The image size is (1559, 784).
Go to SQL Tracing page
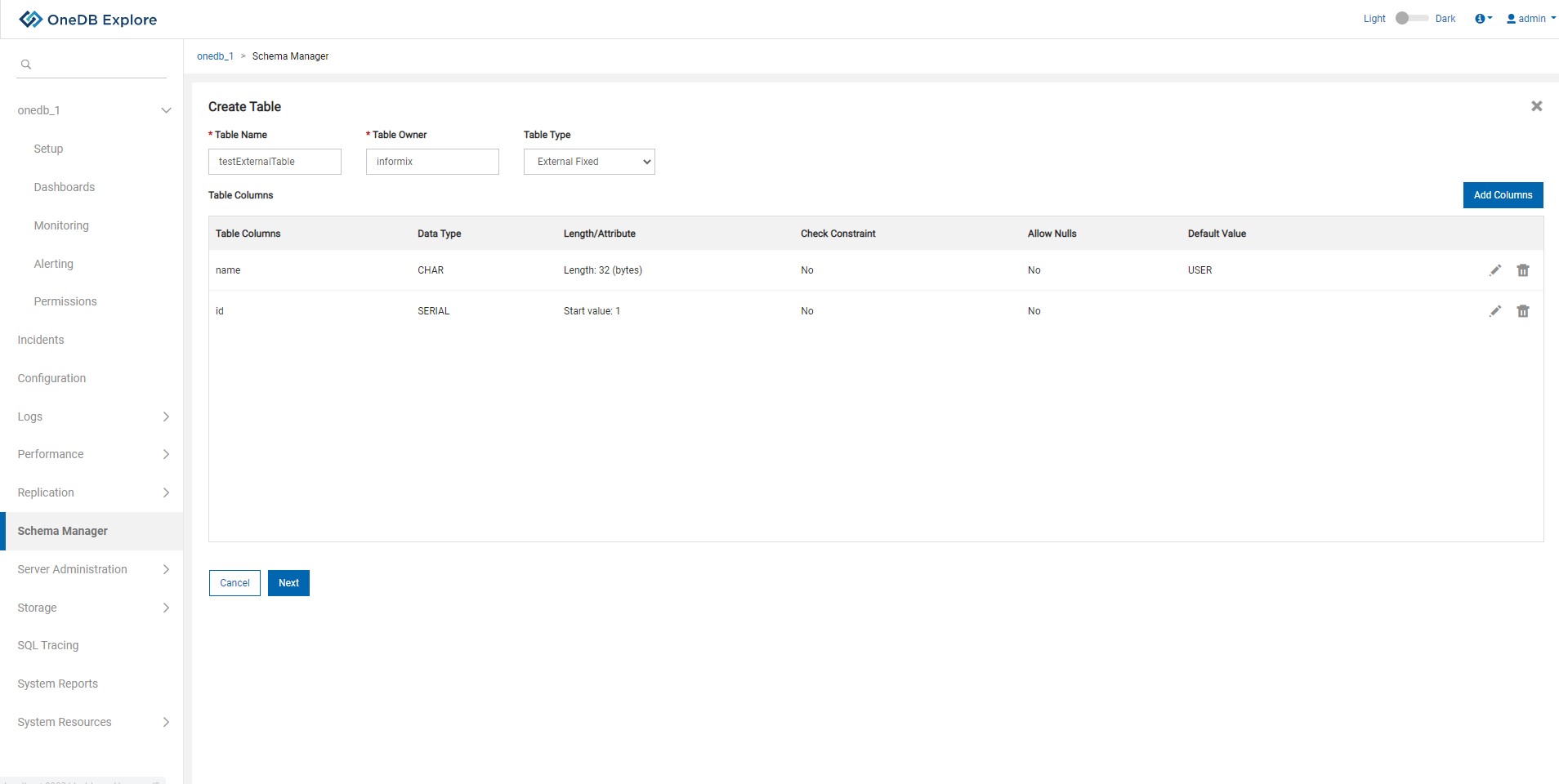pyautogui.click(x=48, y=645)
